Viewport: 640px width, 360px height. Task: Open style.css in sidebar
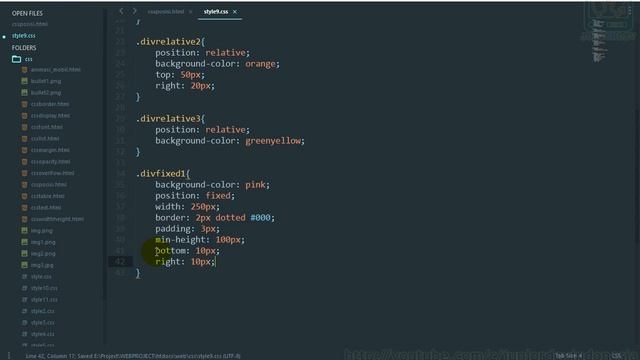click(41, 277)
